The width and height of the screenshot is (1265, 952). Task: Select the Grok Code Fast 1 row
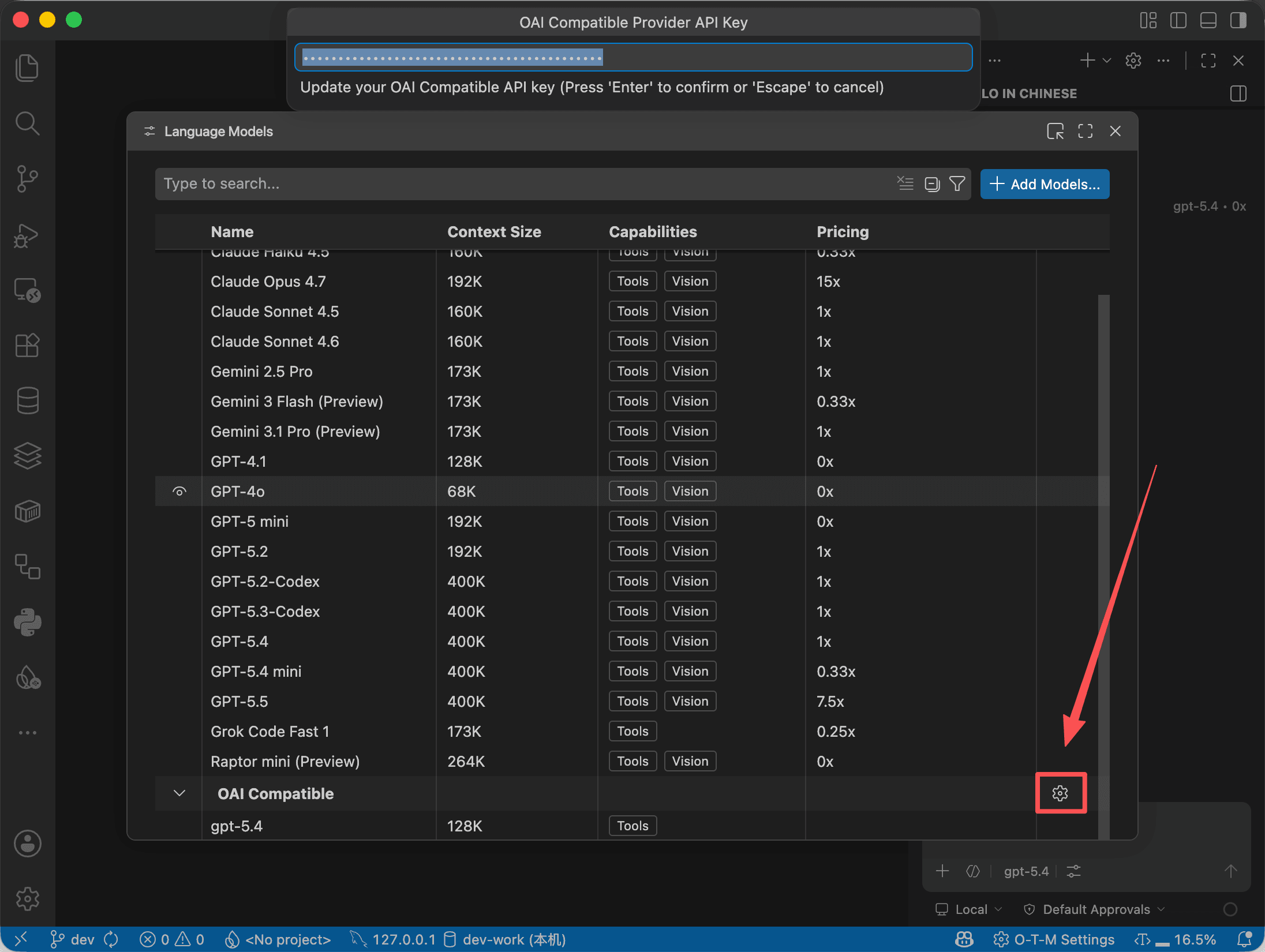coord(626,732)
